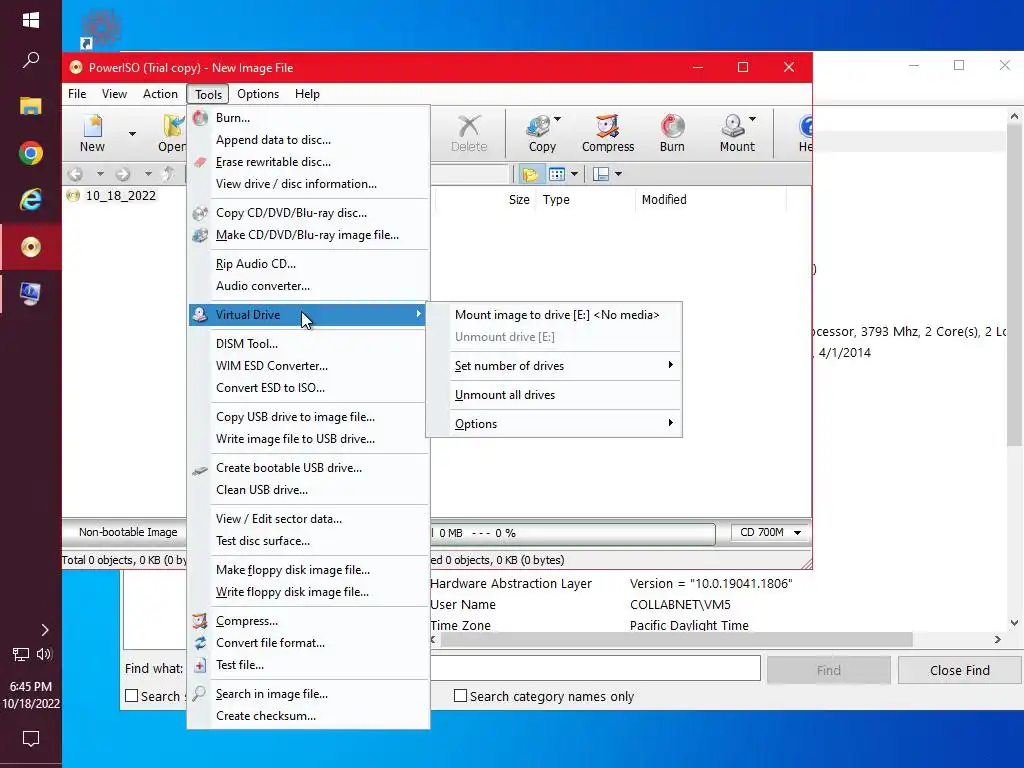Click the image size progress bar
This screenshot has height=768, width=1024.
(573, 534)
